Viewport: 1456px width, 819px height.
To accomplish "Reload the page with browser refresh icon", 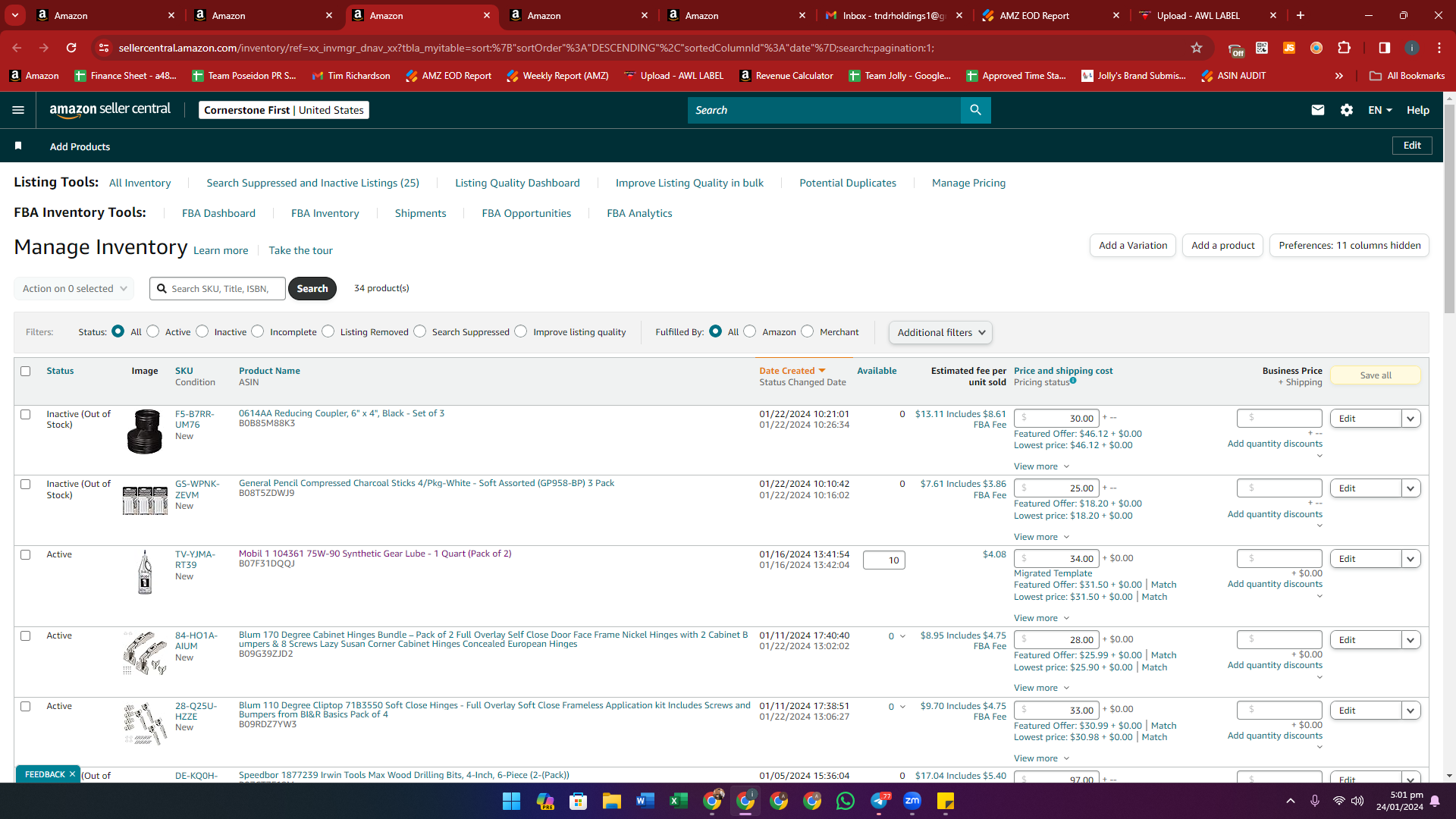I will 71,48.
